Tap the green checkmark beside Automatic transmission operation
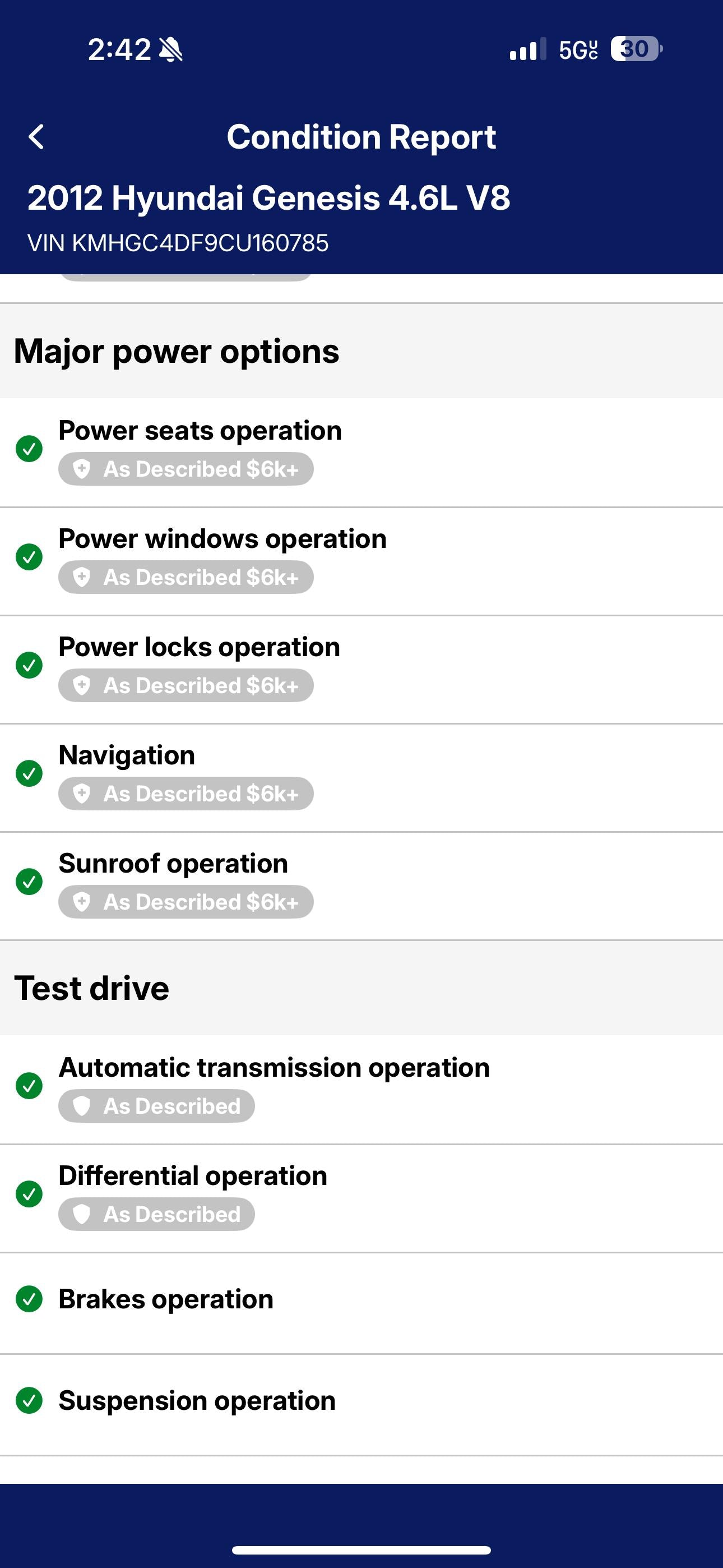This screenshot has height=1568, width=723. 29,1086
